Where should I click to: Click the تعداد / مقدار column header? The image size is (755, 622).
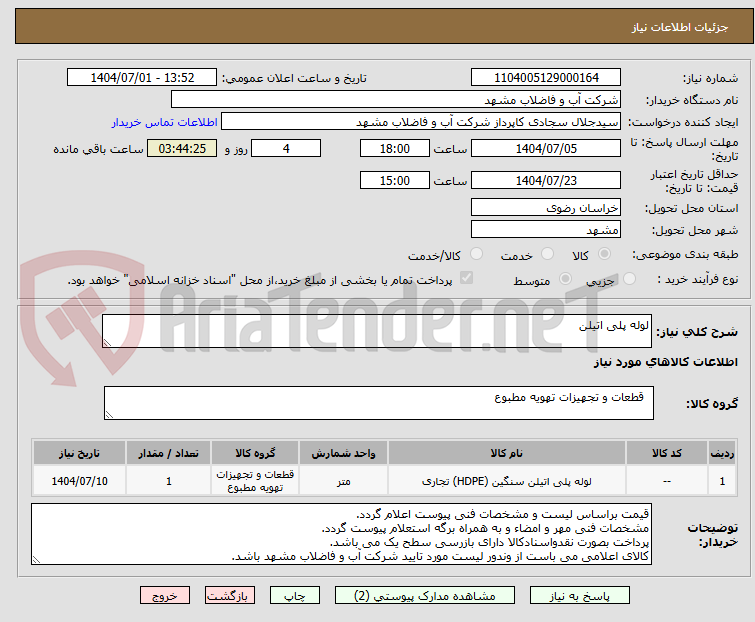[x=169, y=453]
